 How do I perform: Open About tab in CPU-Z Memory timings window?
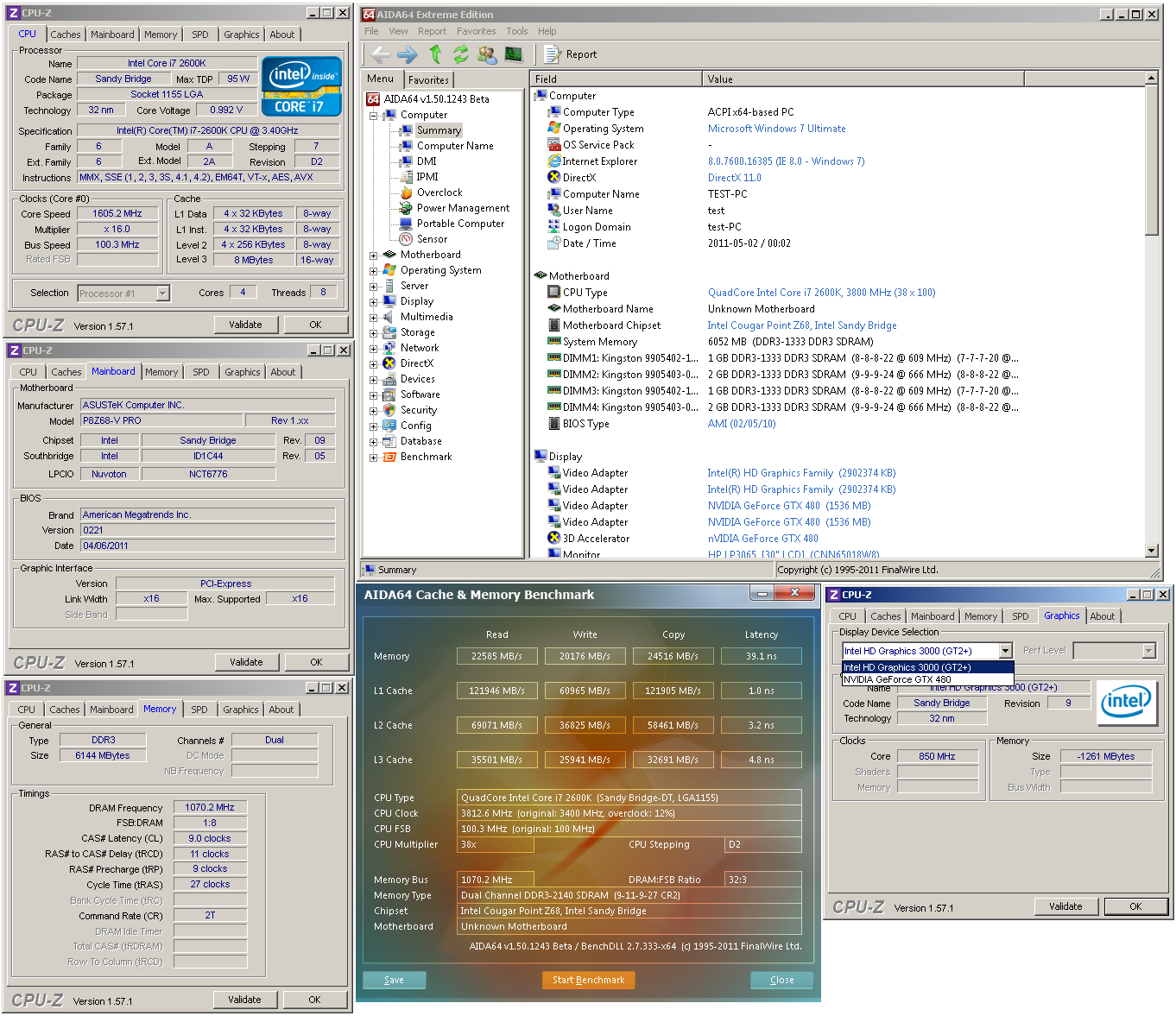(281, 710)
